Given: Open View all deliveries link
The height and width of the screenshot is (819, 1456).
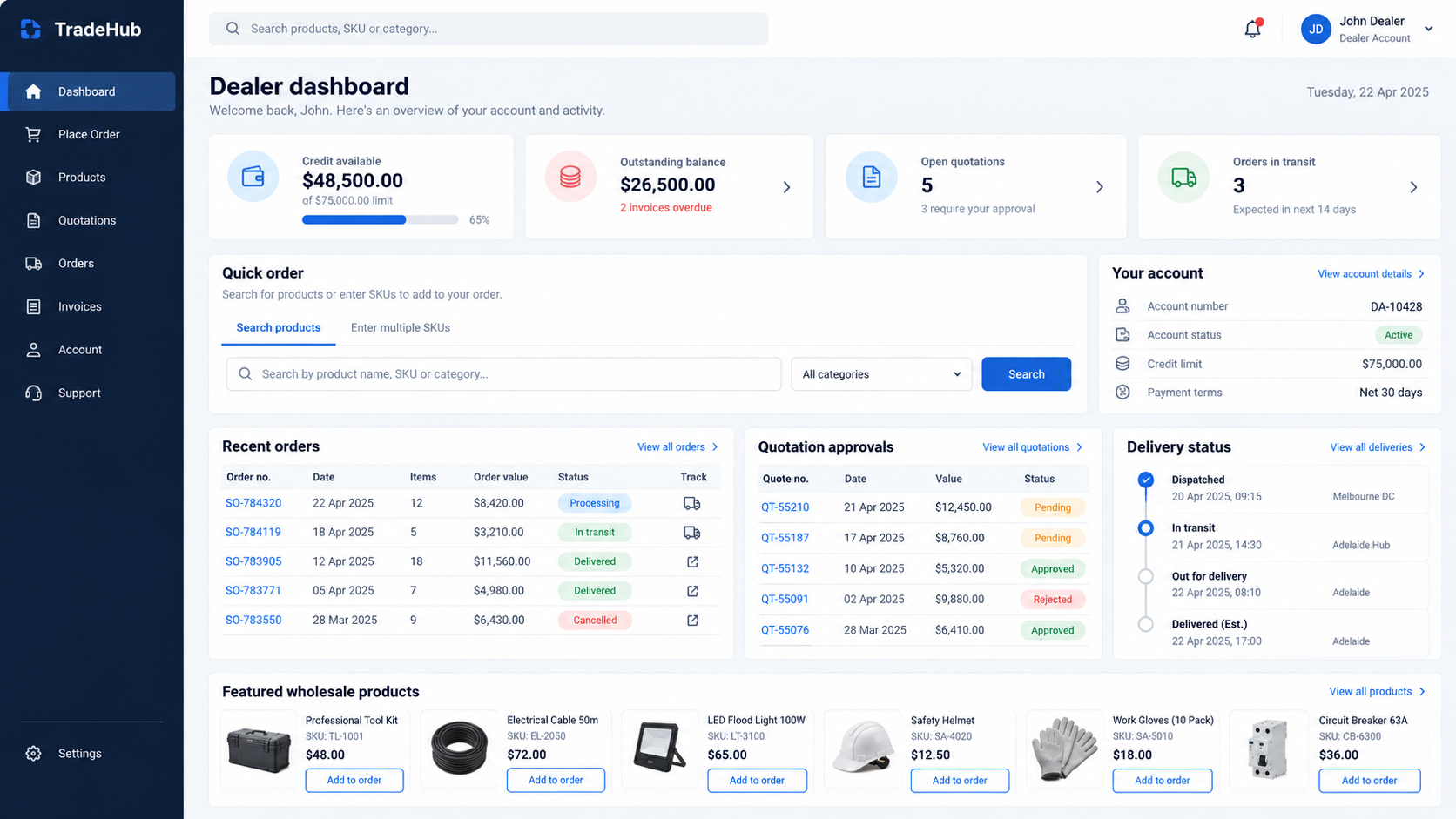Looking at the screenshot, I should [x=1378, y=447].
